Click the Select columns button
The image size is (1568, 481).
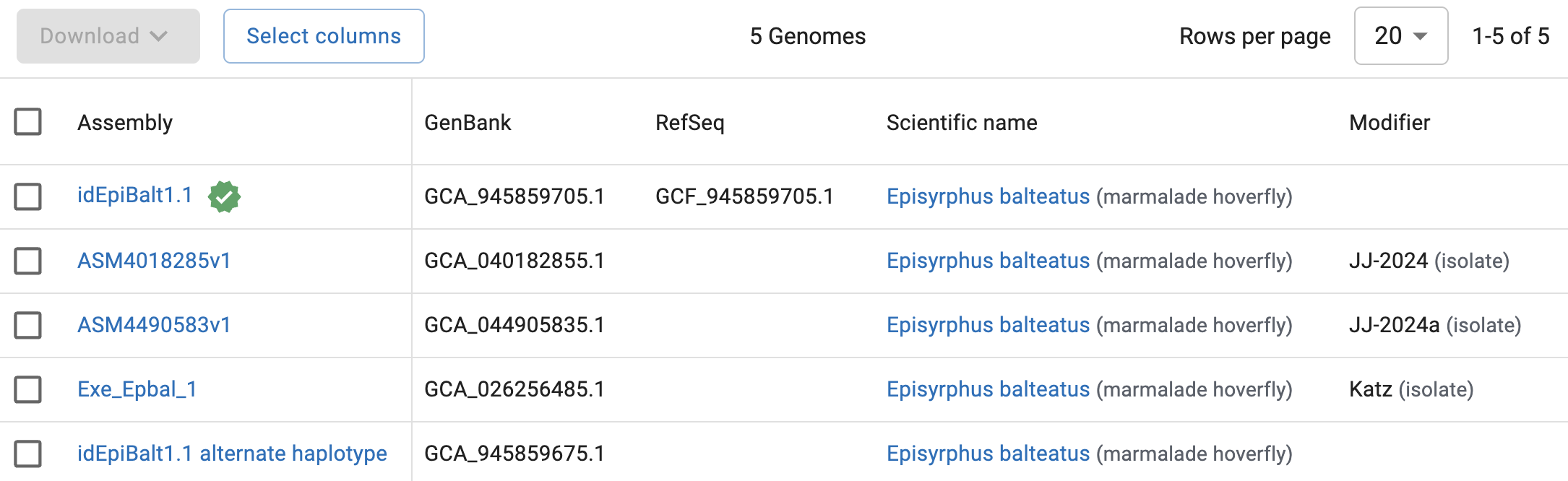tap(324, 36)
